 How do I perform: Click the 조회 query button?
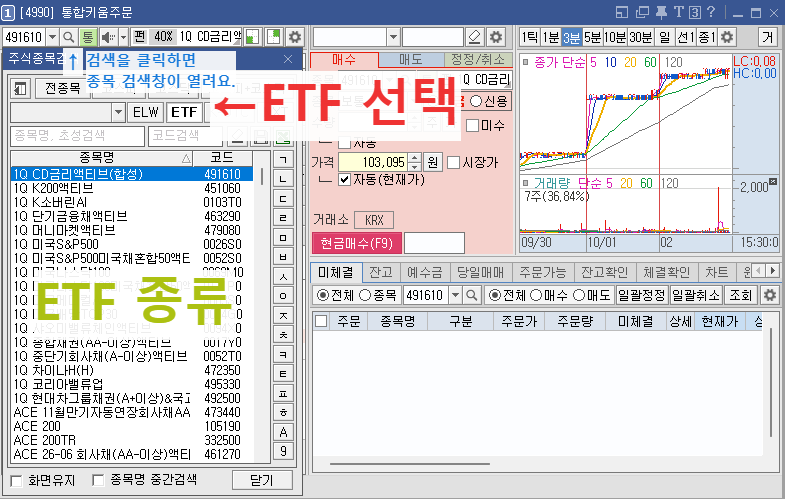[741, 295]
